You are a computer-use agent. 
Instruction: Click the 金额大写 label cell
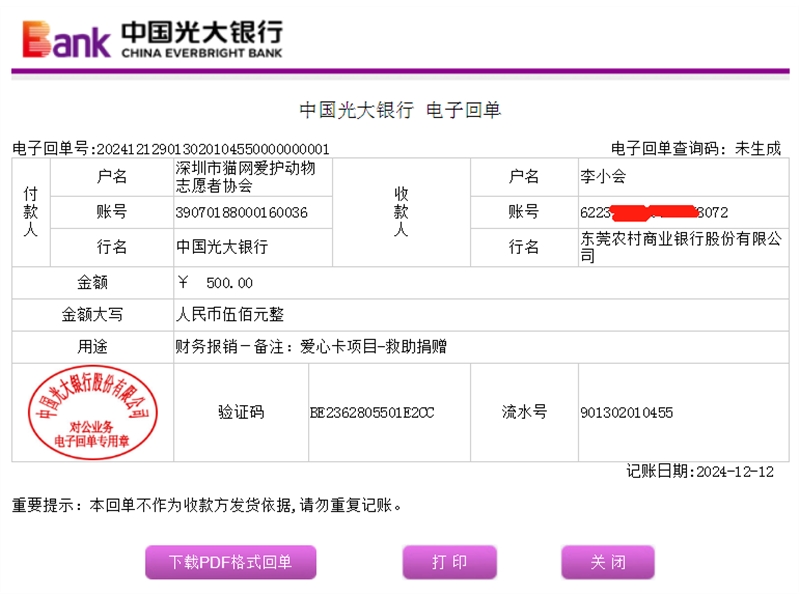point(92,314)
